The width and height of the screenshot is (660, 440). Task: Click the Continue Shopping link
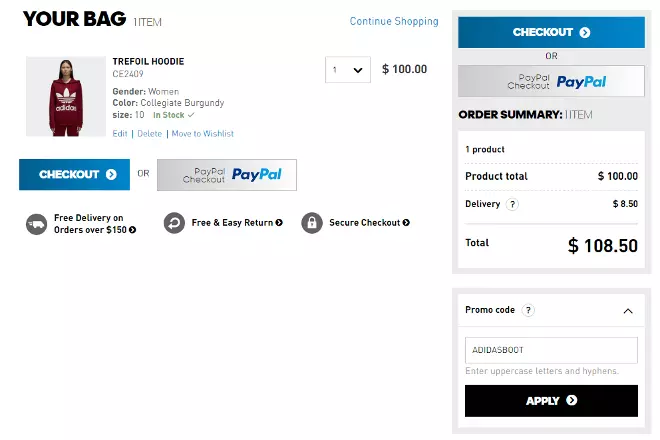pos(394,21)
